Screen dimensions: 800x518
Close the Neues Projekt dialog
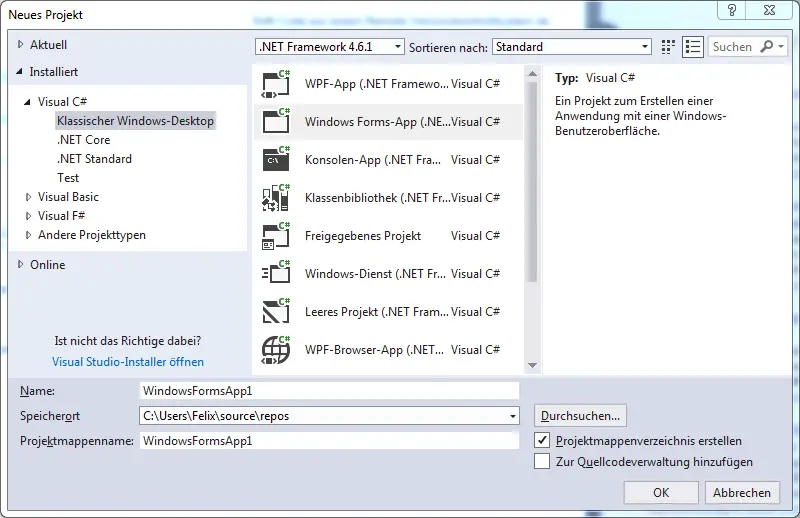(x=770, y=10)
